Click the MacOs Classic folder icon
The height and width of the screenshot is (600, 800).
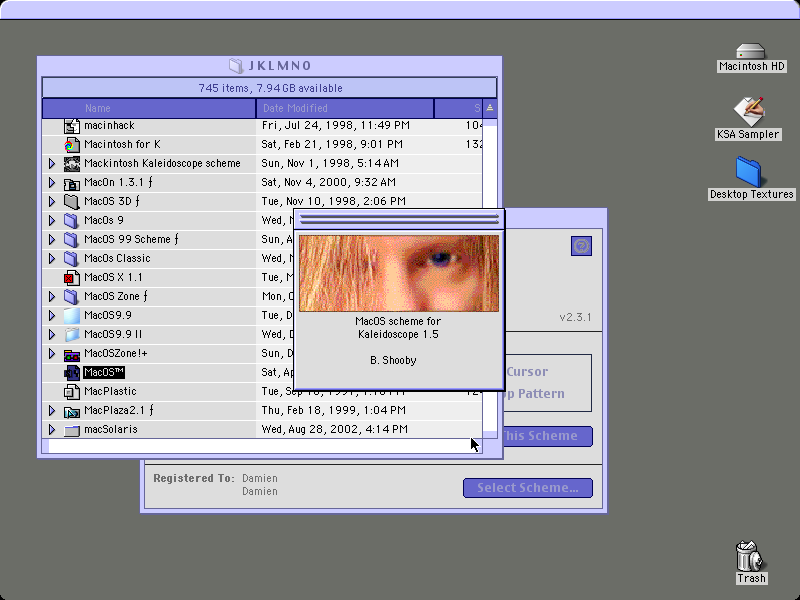click(71, 258)
